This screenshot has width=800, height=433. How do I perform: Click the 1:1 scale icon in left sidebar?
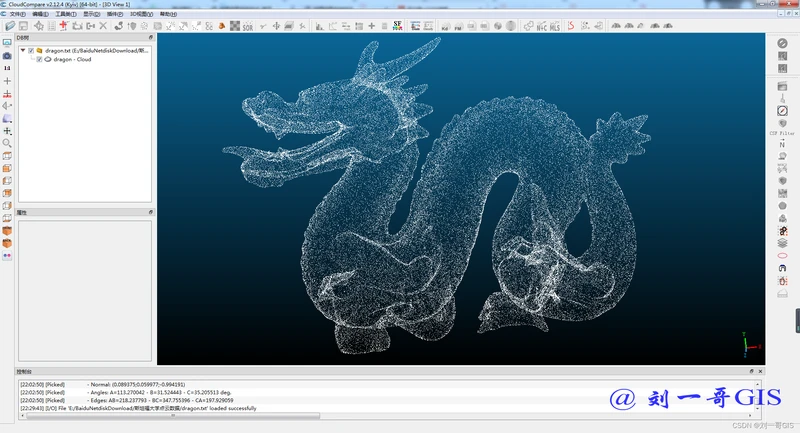[x=7, y=68]
